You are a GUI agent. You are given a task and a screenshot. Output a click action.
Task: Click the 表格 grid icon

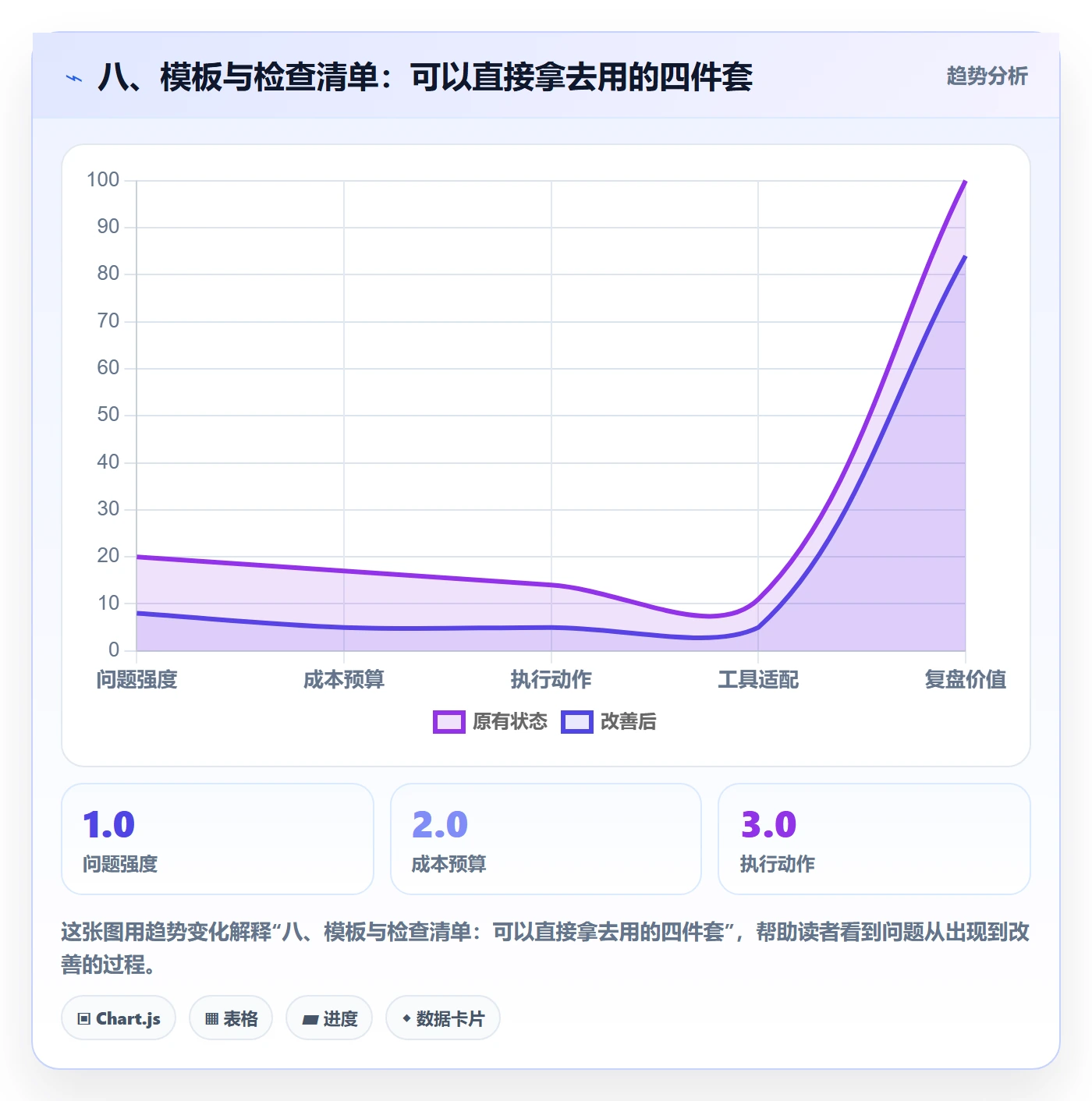pyautogui.click(x=211, y=1018)
